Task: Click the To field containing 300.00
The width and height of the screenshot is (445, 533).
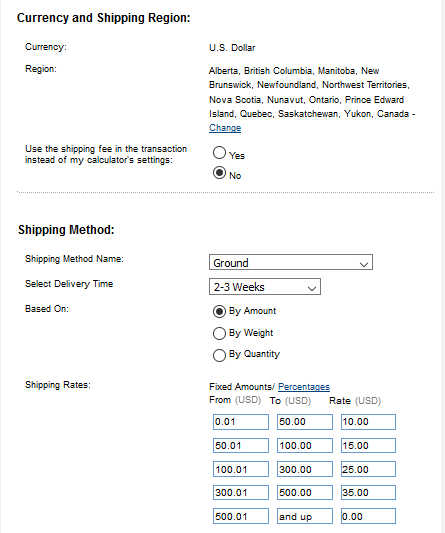Action: click(305, 469)
